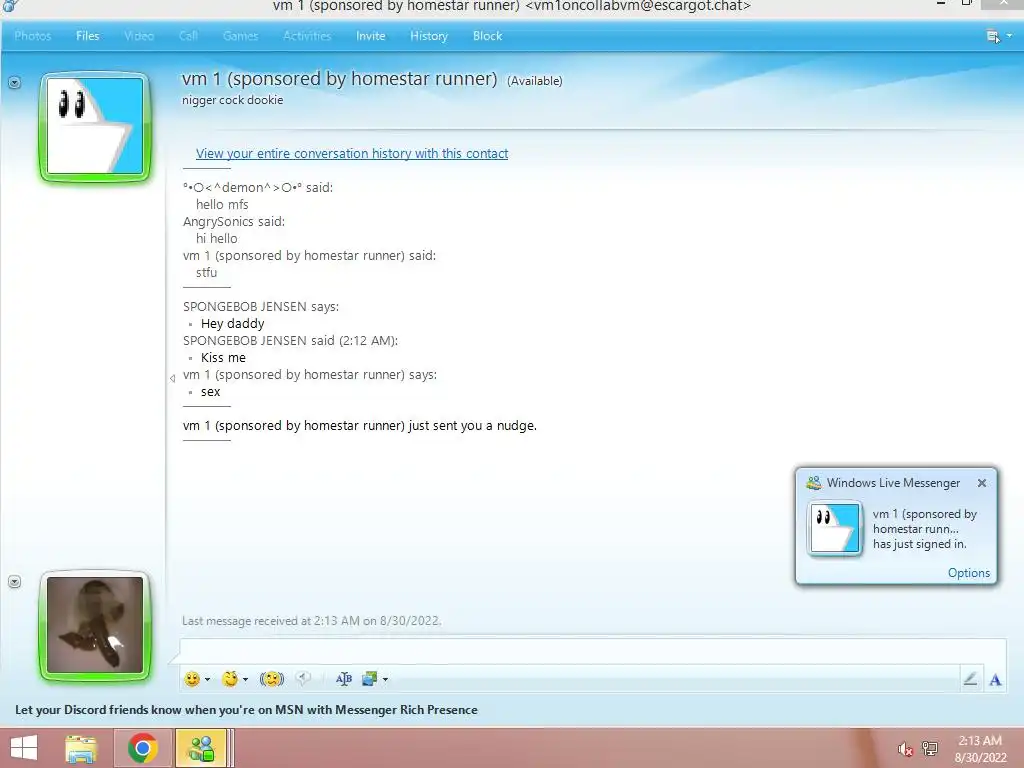The width and height of the screenshot is (1024, 768).
Task: Open the Activities menu
Action: click(307, 36)
